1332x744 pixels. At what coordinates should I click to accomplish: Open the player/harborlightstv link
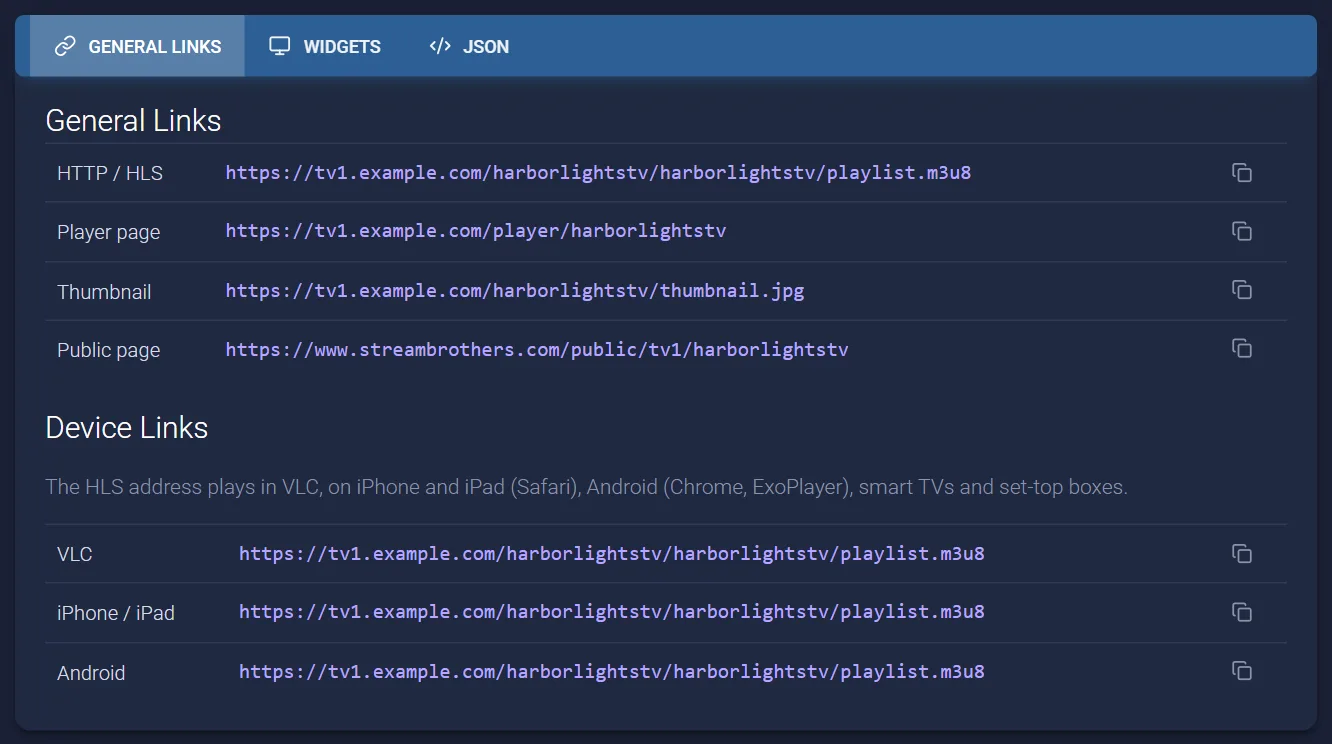(x=476, y=231)
